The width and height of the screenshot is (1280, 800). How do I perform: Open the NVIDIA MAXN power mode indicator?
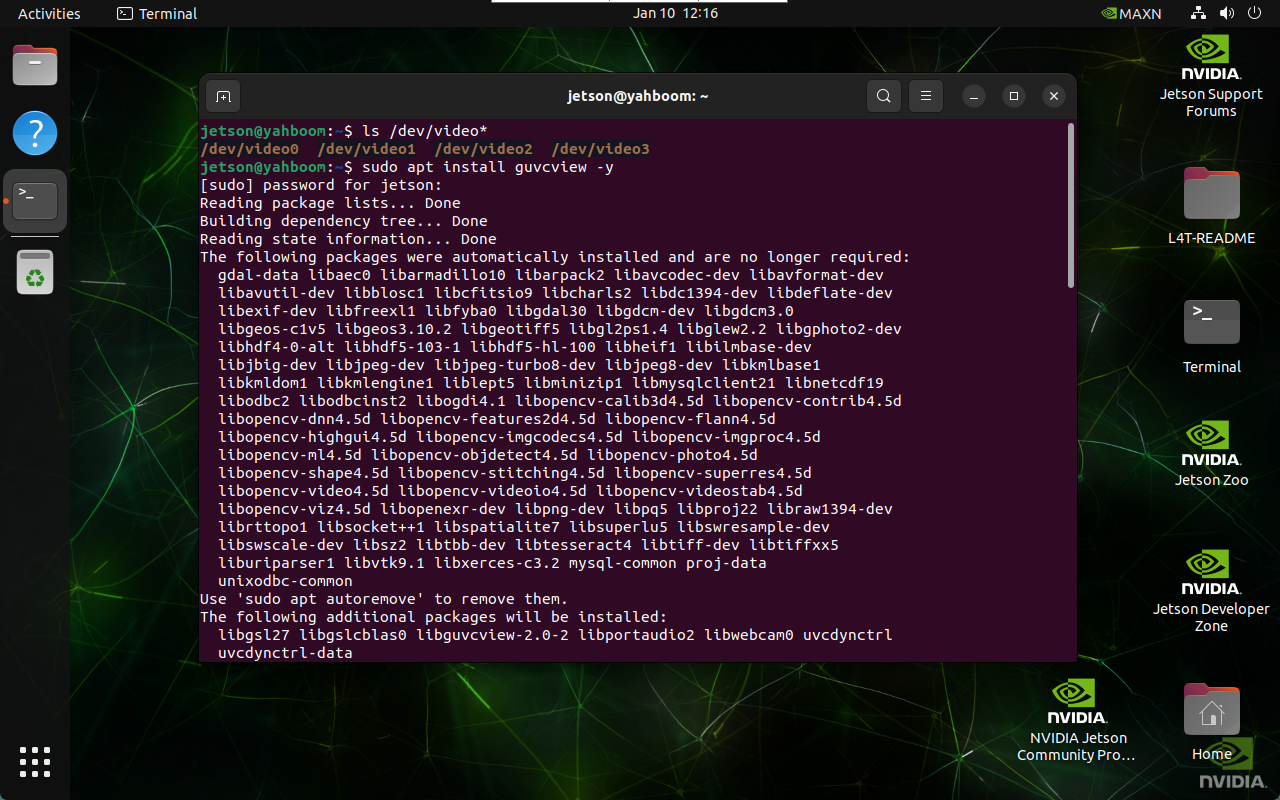click(x=1130, y=13)
